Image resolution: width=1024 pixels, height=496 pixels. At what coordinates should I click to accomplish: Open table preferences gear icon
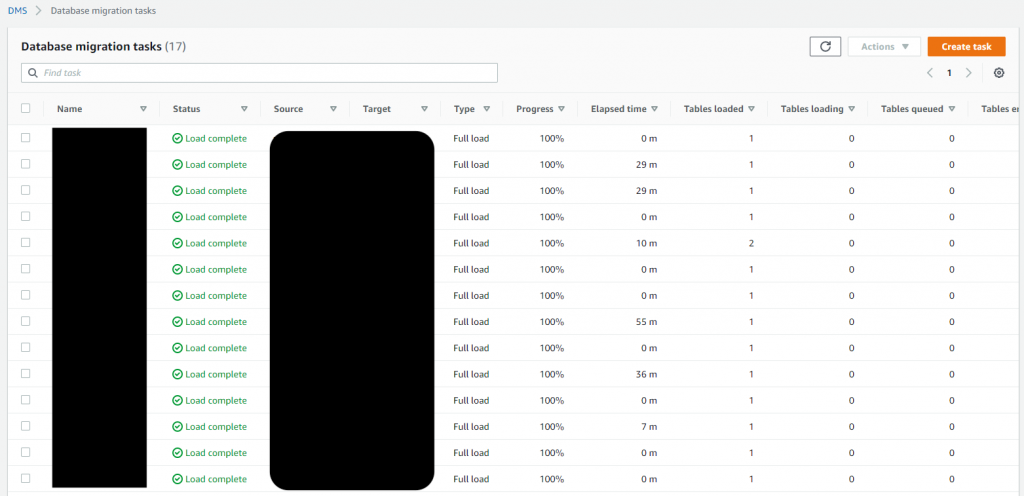click(x=999, y=73)
